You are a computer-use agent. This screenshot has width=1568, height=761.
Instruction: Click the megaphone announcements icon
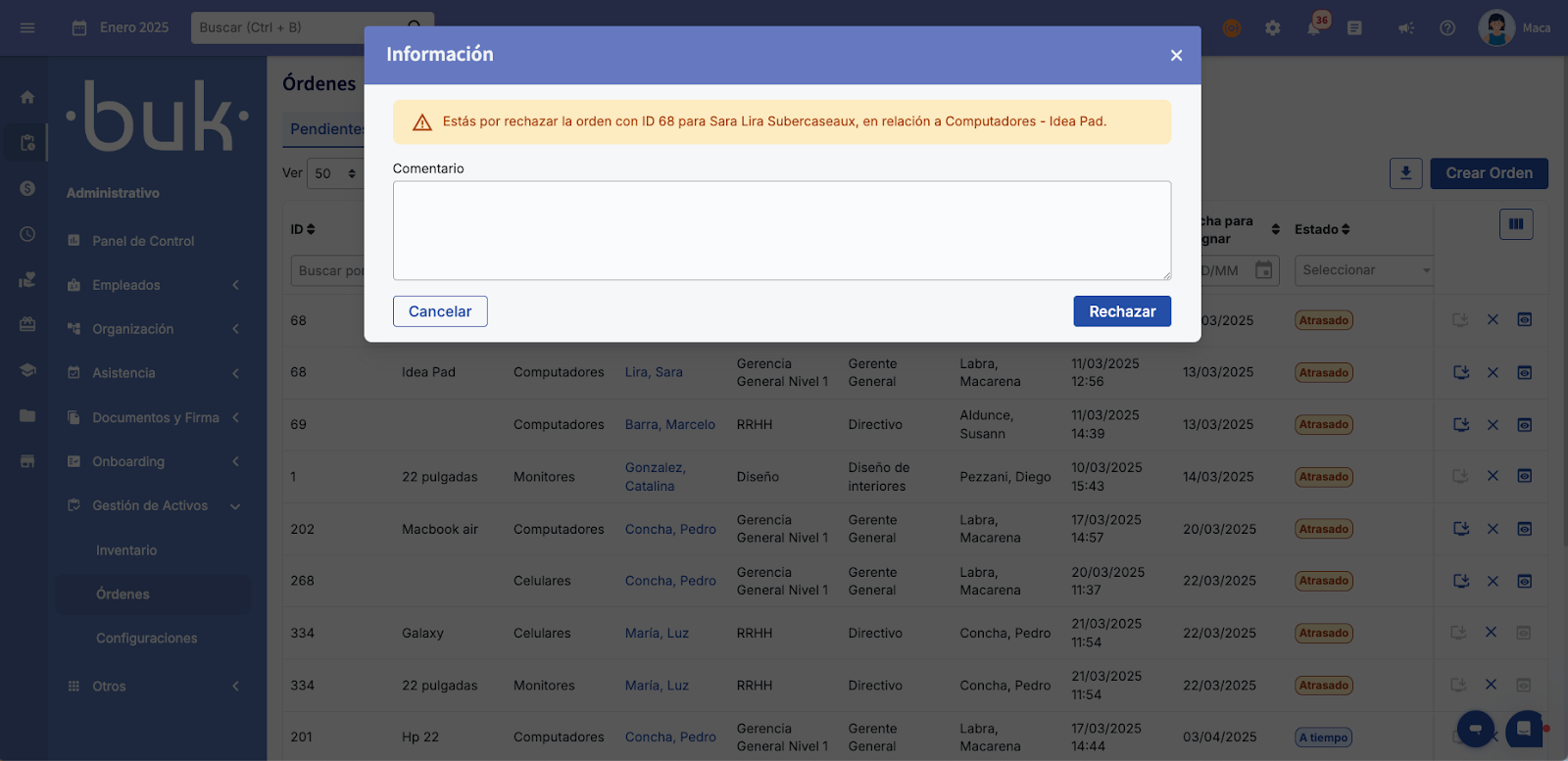click(1405, 28)
